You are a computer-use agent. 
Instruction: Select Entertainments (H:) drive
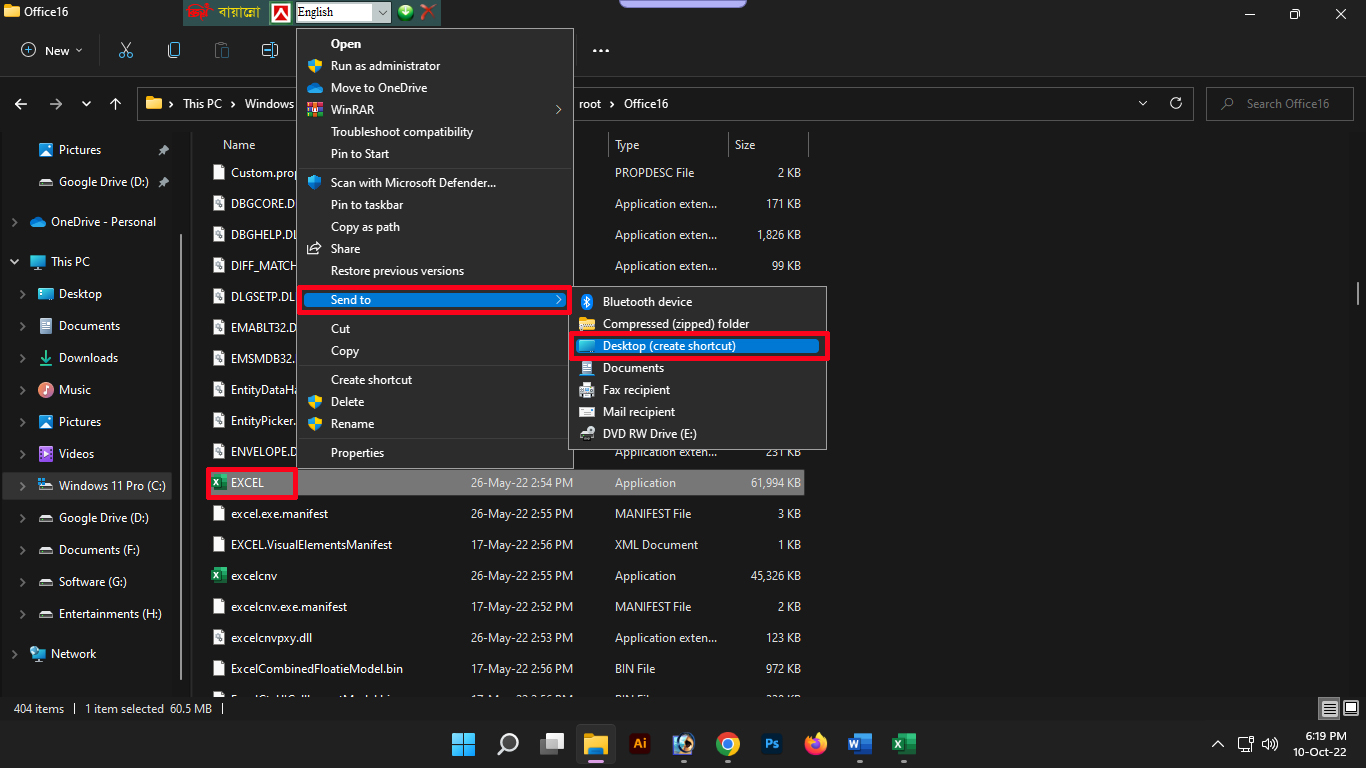click(x=110, y=614)
